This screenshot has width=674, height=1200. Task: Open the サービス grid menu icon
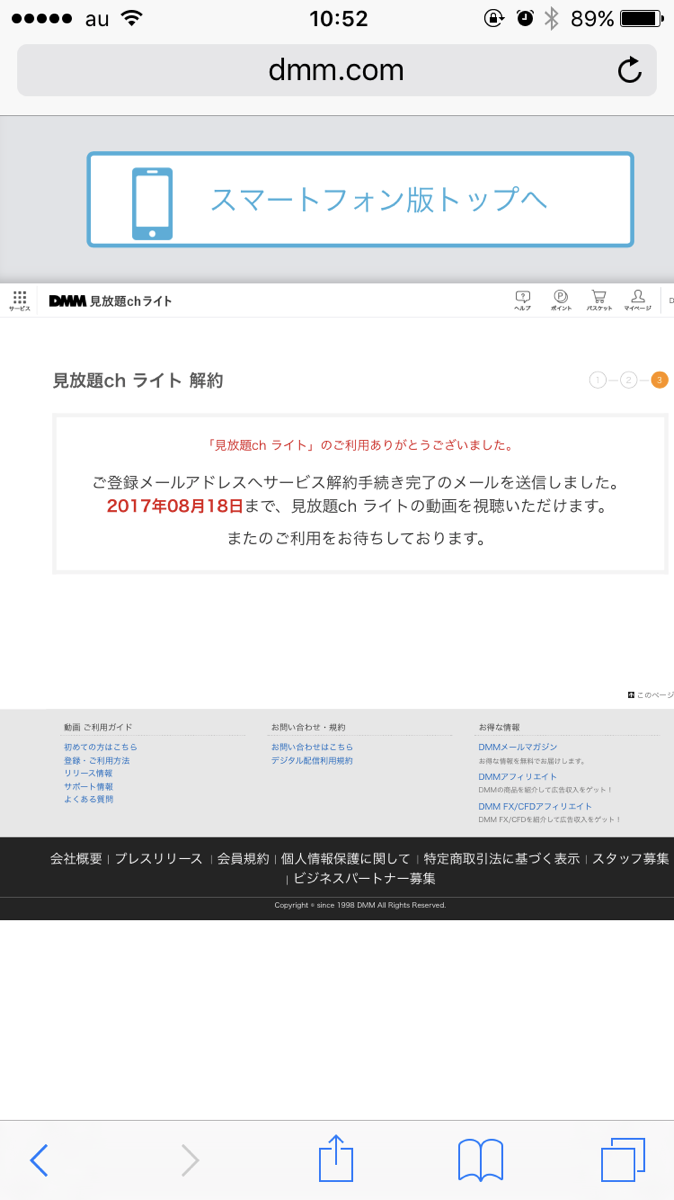click(x=20, y=301)
